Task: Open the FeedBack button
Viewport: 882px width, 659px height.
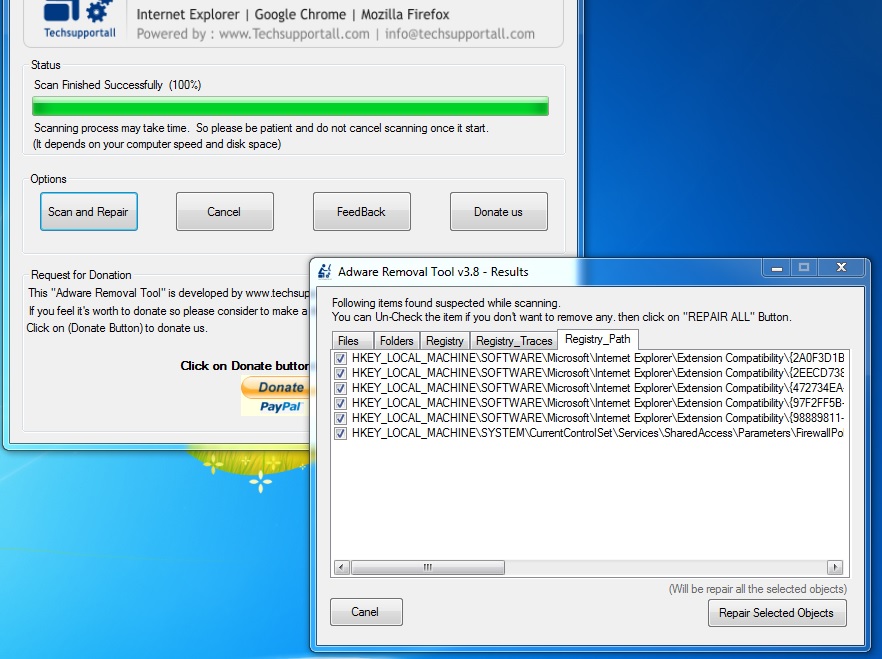Action: tap(362, 211)
